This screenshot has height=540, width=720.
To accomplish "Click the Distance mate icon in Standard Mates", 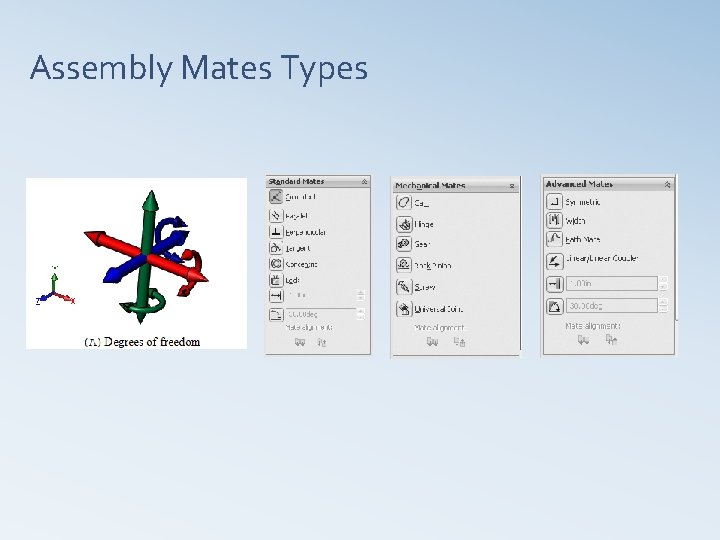I will point(276,296).
